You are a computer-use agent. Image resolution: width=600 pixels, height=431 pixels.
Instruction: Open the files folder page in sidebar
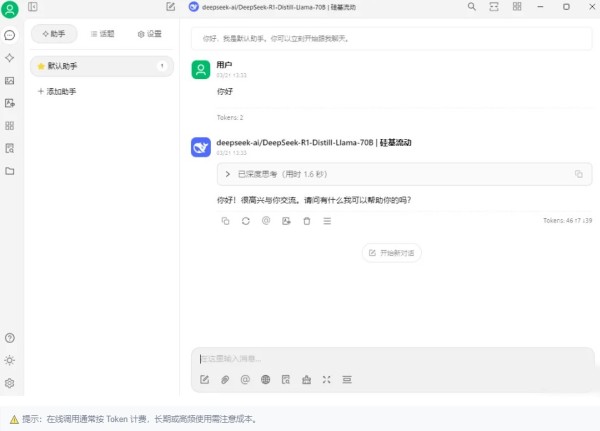tap(10, 171)
